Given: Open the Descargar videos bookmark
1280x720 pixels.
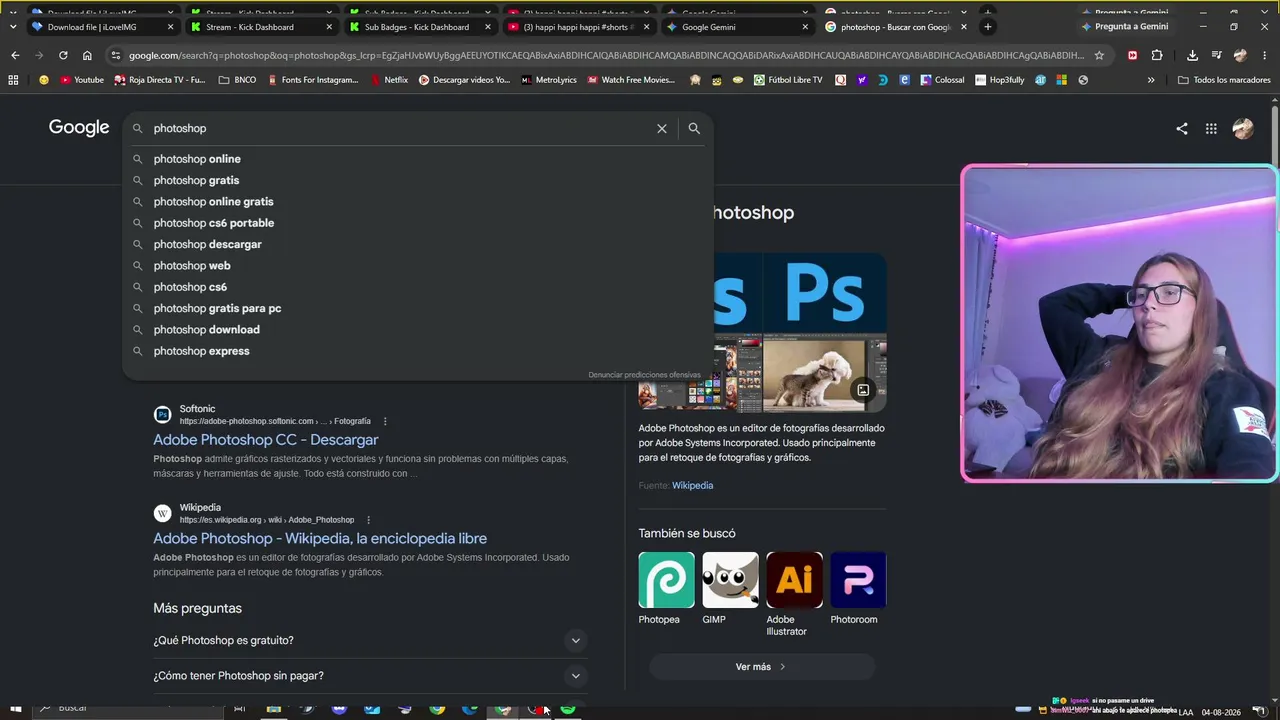Looking at the screenshot, I should (464, 80).
